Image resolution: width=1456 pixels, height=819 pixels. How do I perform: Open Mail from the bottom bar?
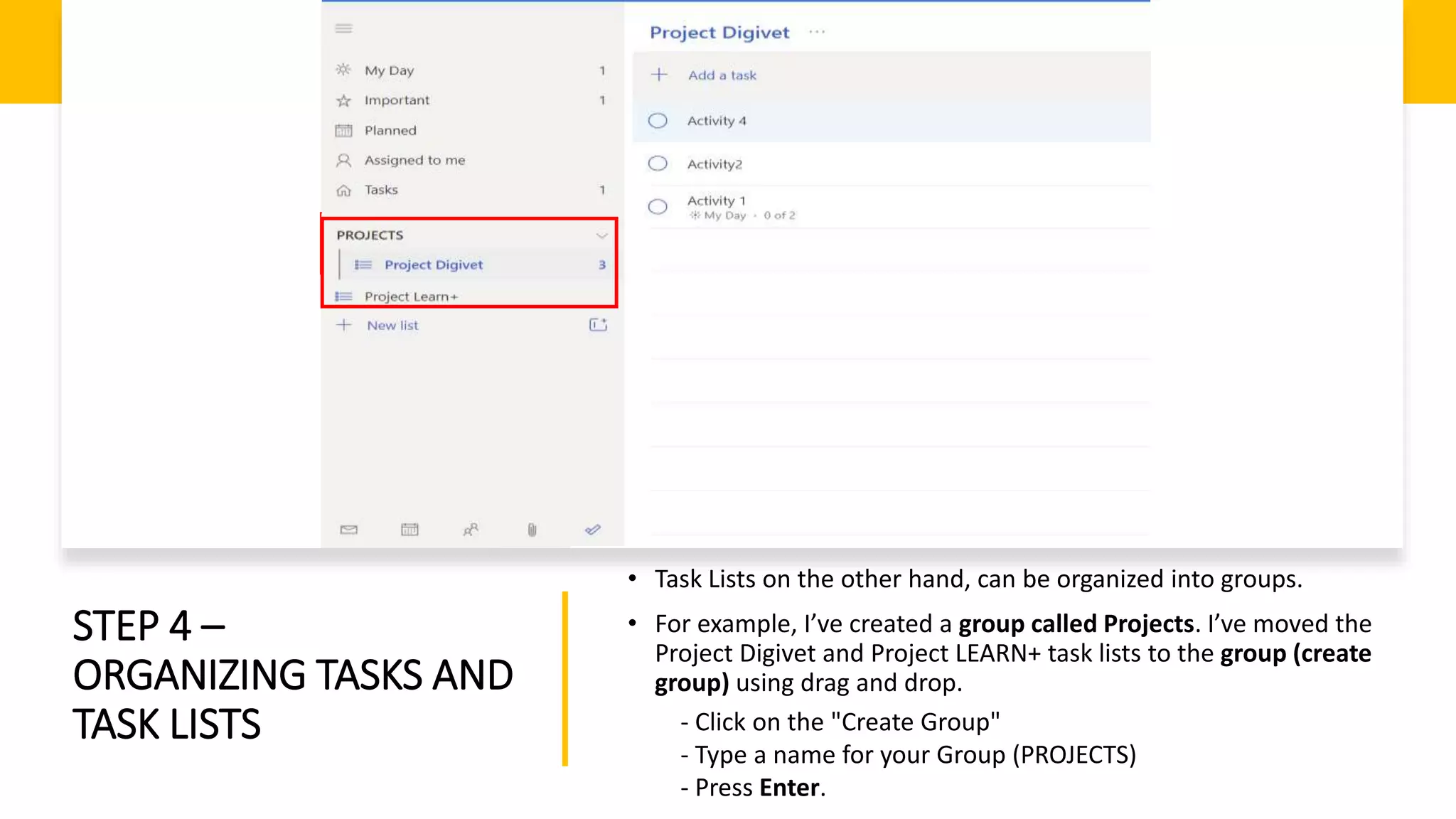tap(348, 530)
